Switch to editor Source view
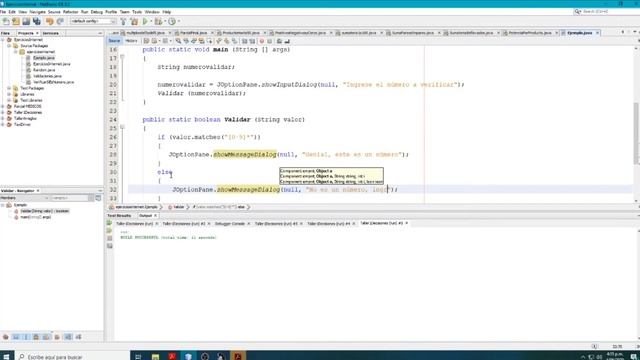Image resolution: width=640 pixels, height=360 pixels. pos(114,41)
